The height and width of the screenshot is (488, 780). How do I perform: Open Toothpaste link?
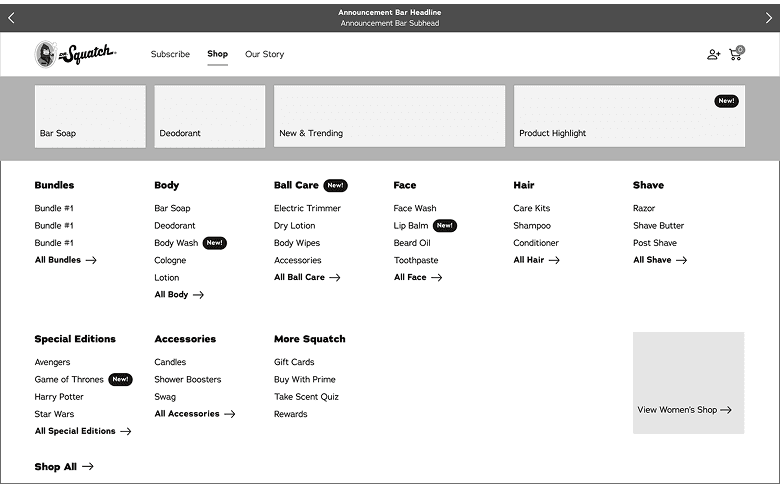(416, 260)
